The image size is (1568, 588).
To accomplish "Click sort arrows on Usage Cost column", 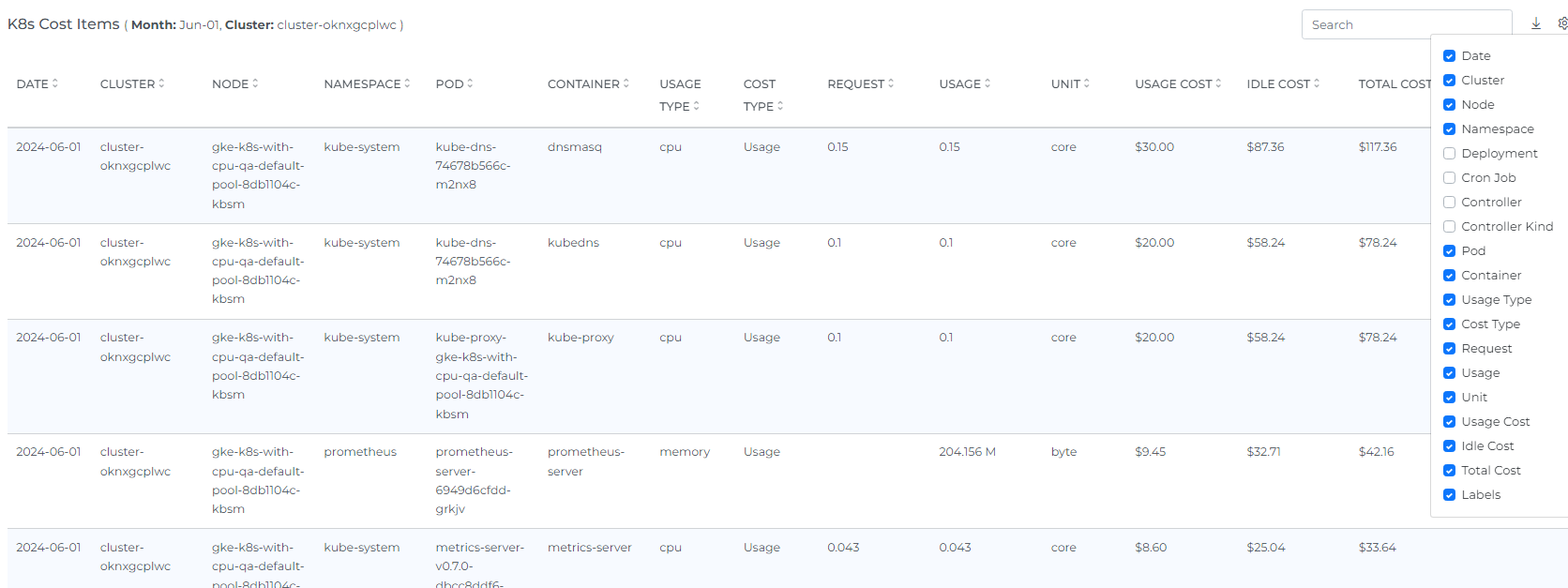I will [x=1218, y=83].
